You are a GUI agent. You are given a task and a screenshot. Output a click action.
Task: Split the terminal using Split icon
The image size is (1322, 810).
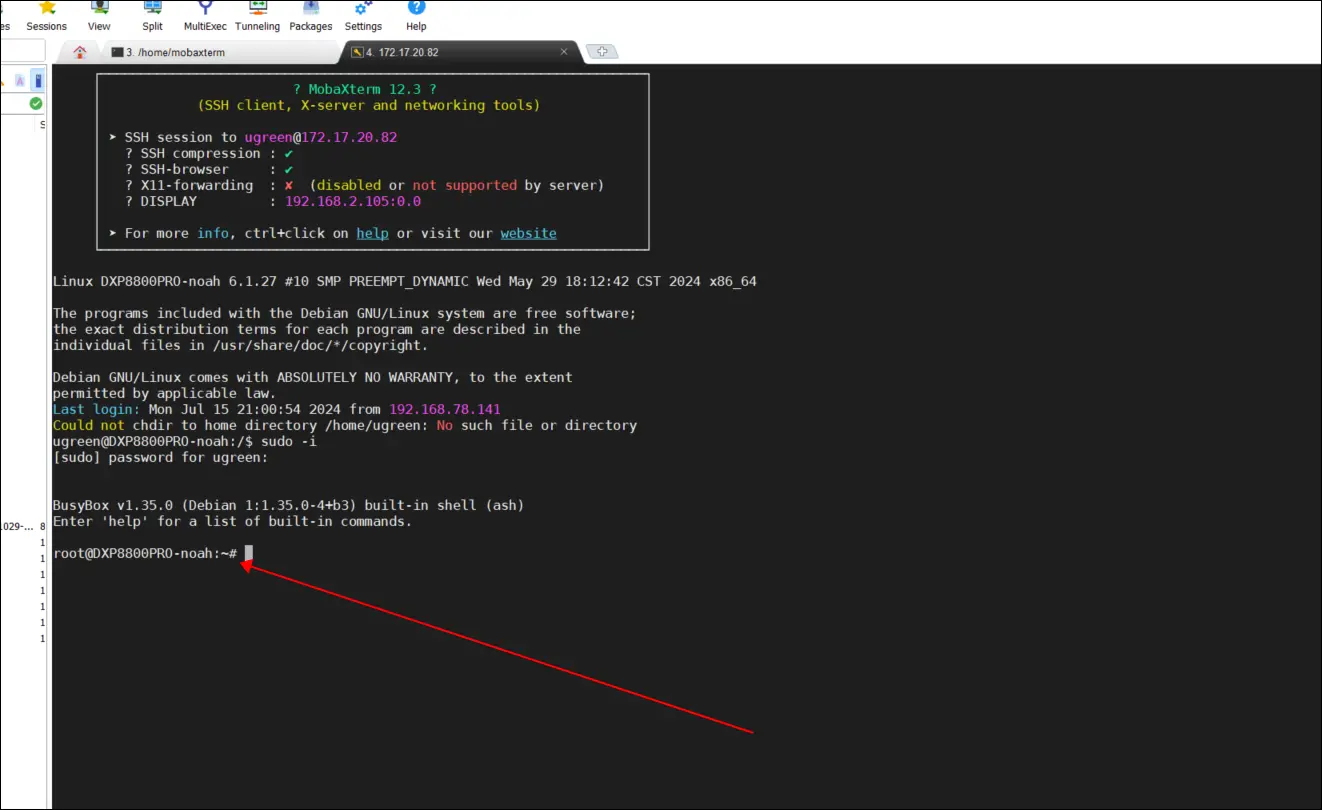tap(152, 16)
